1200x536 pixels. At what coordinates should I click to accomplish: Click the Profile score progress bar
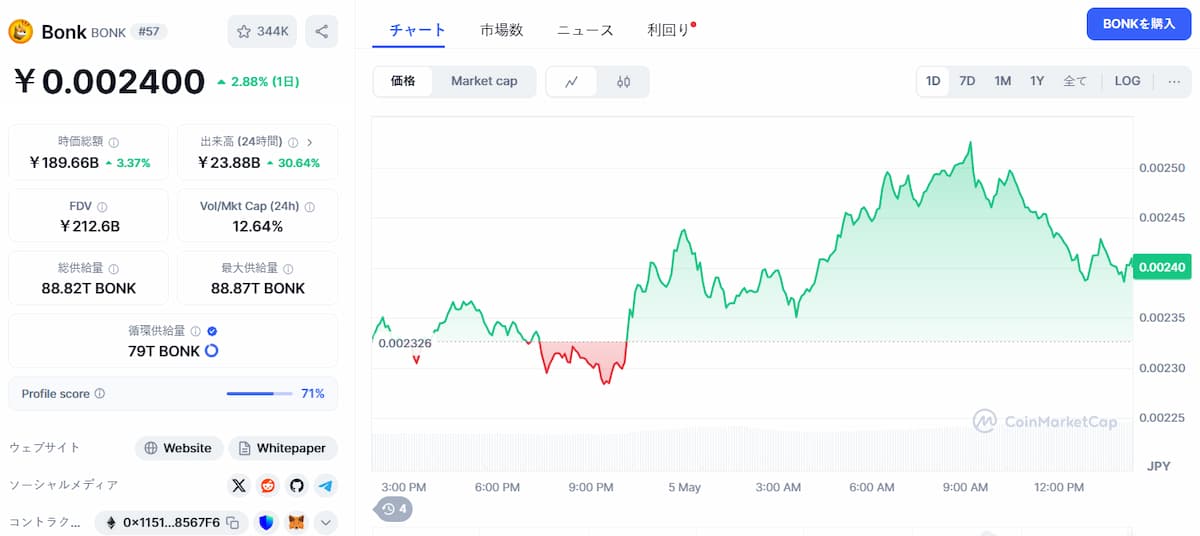coord(260,394)
